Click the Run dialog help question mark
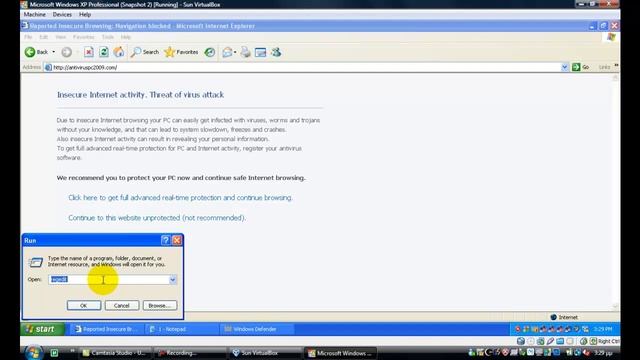The image size is (640, 360). [x=165, y=240]
